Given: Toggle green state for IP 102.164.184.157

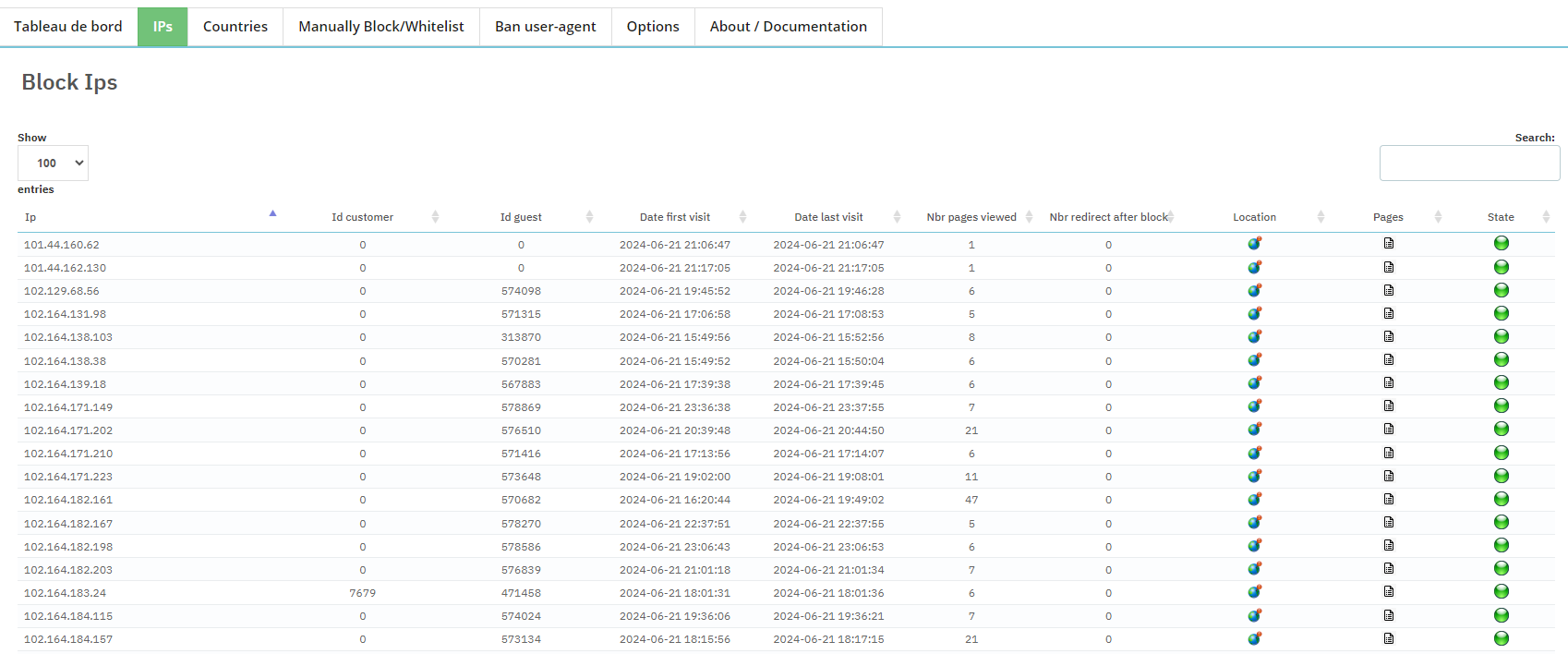Looking at the screenshot, I should pos(1501,638).
